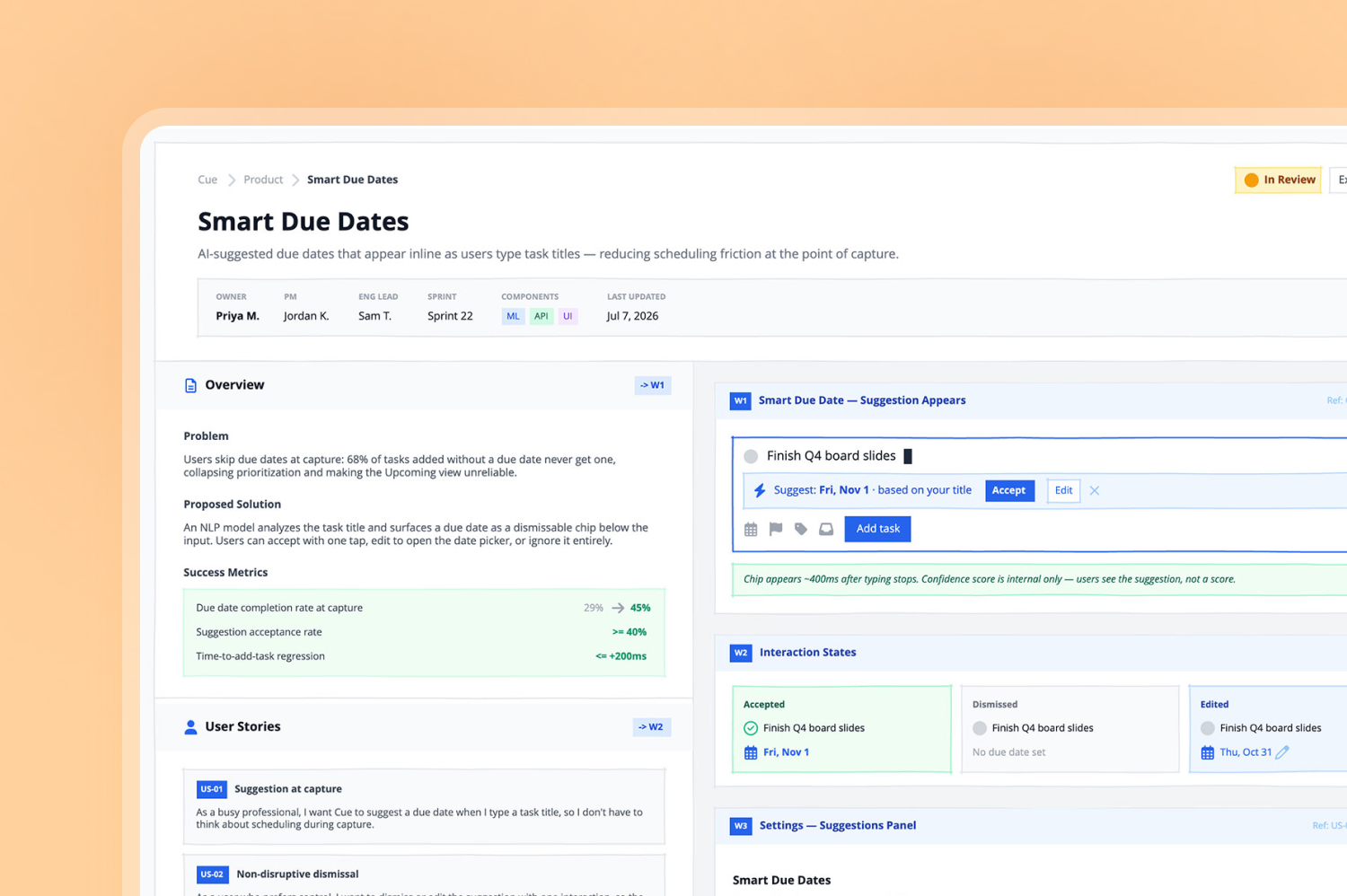1347x896 pixels.
Task: Click the Add task button
Action: click(877, 529)
